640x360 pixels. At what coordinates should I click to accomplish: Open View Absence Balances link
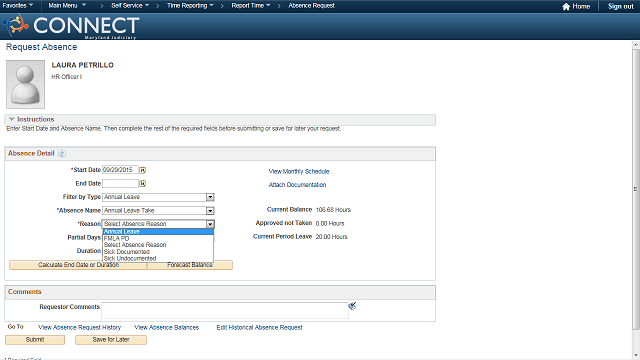tap(167, 327)
